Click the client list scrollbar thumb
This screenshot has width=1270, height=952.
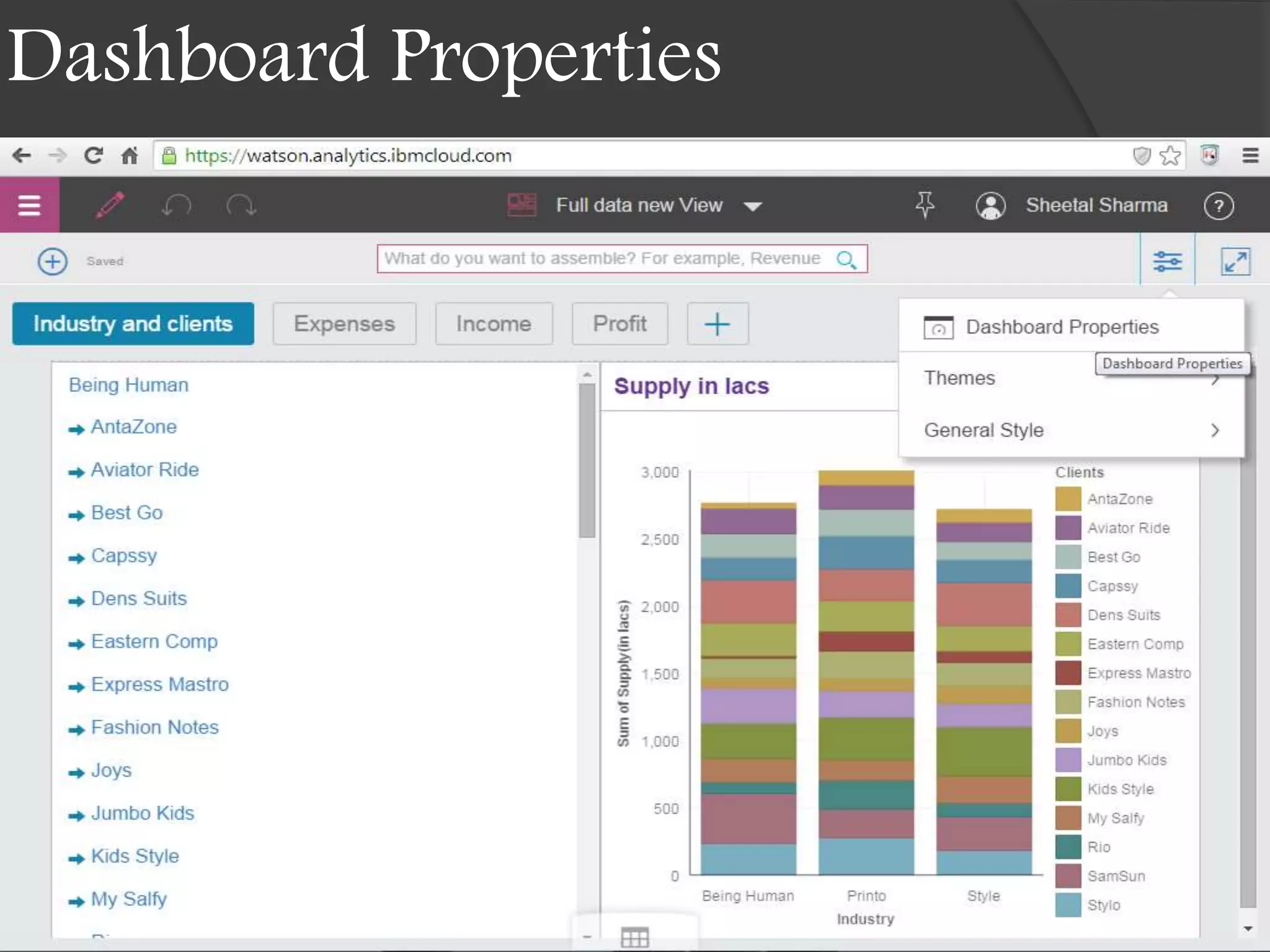coord(587,461)
